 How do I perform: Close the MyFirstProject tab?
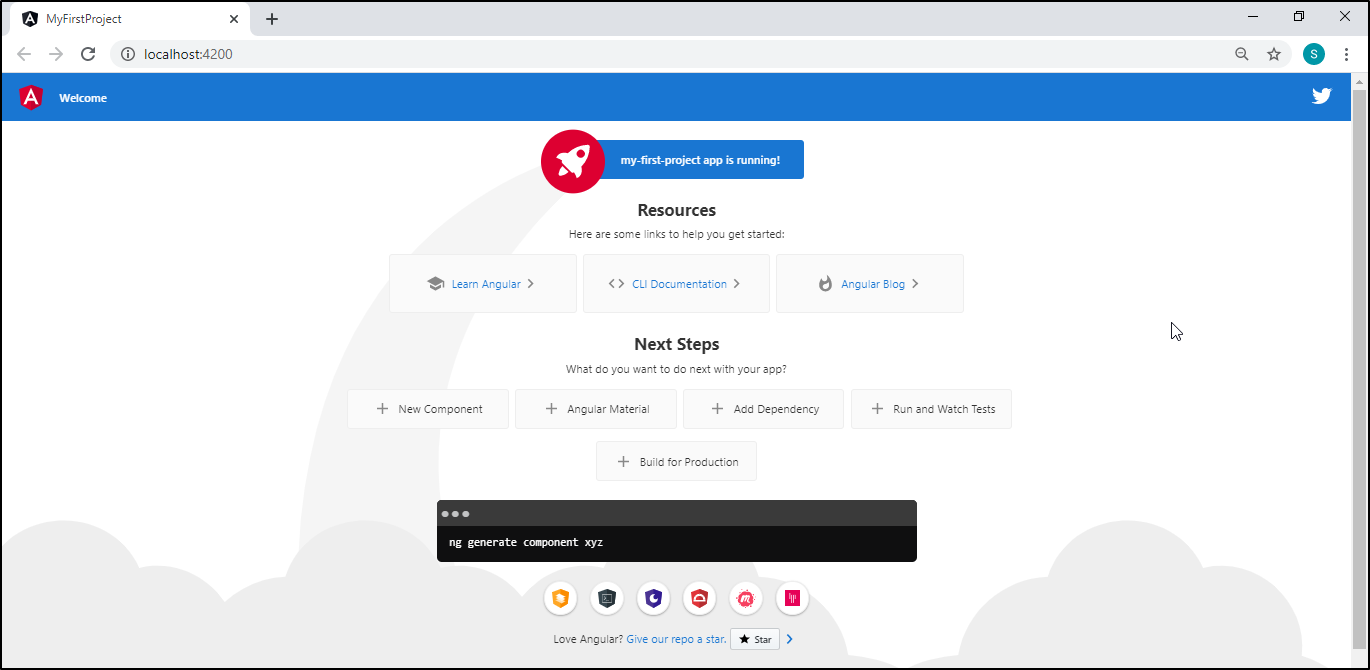click(234, 19)
